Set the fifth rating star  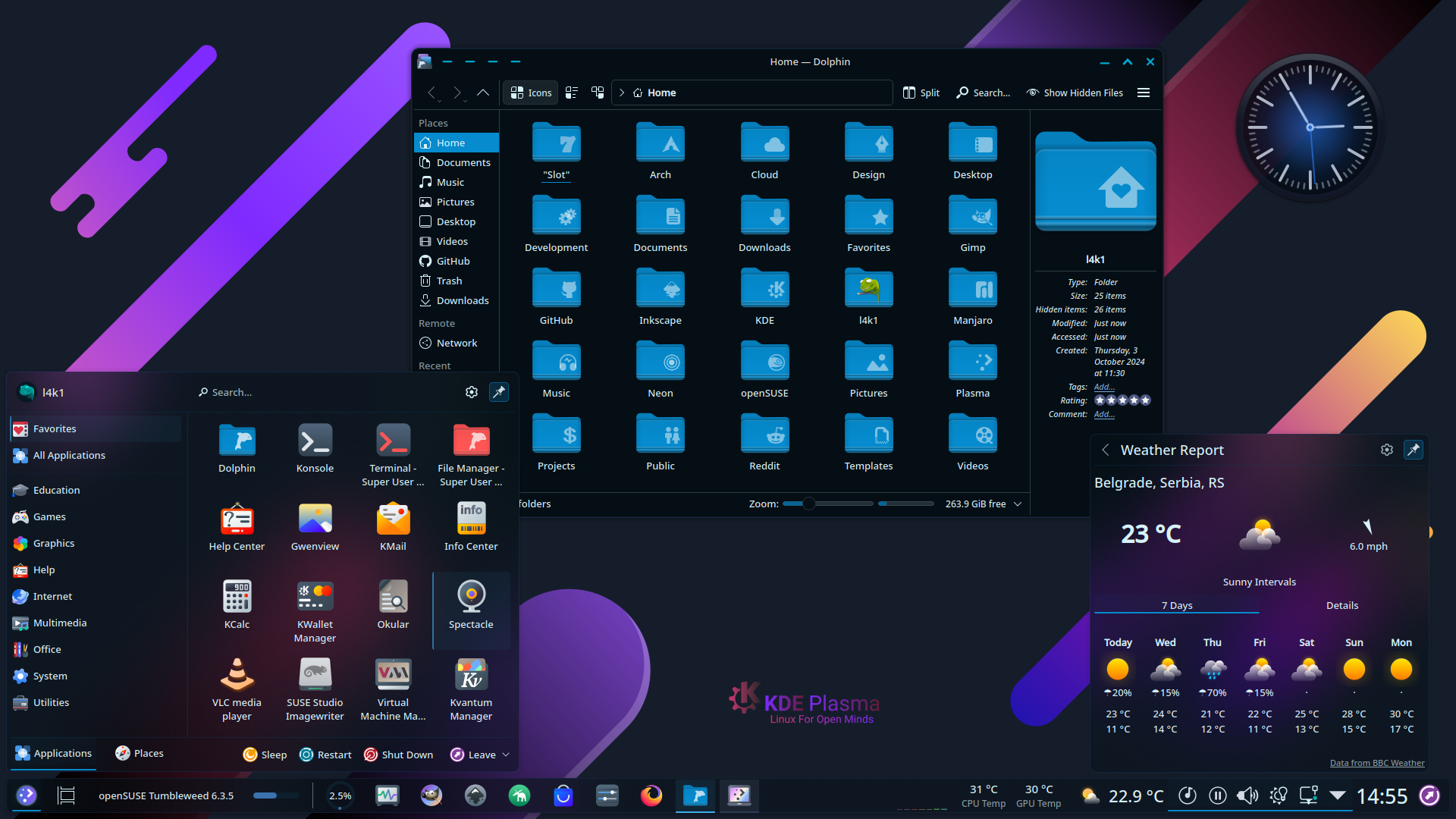[x=1145, y=400]
